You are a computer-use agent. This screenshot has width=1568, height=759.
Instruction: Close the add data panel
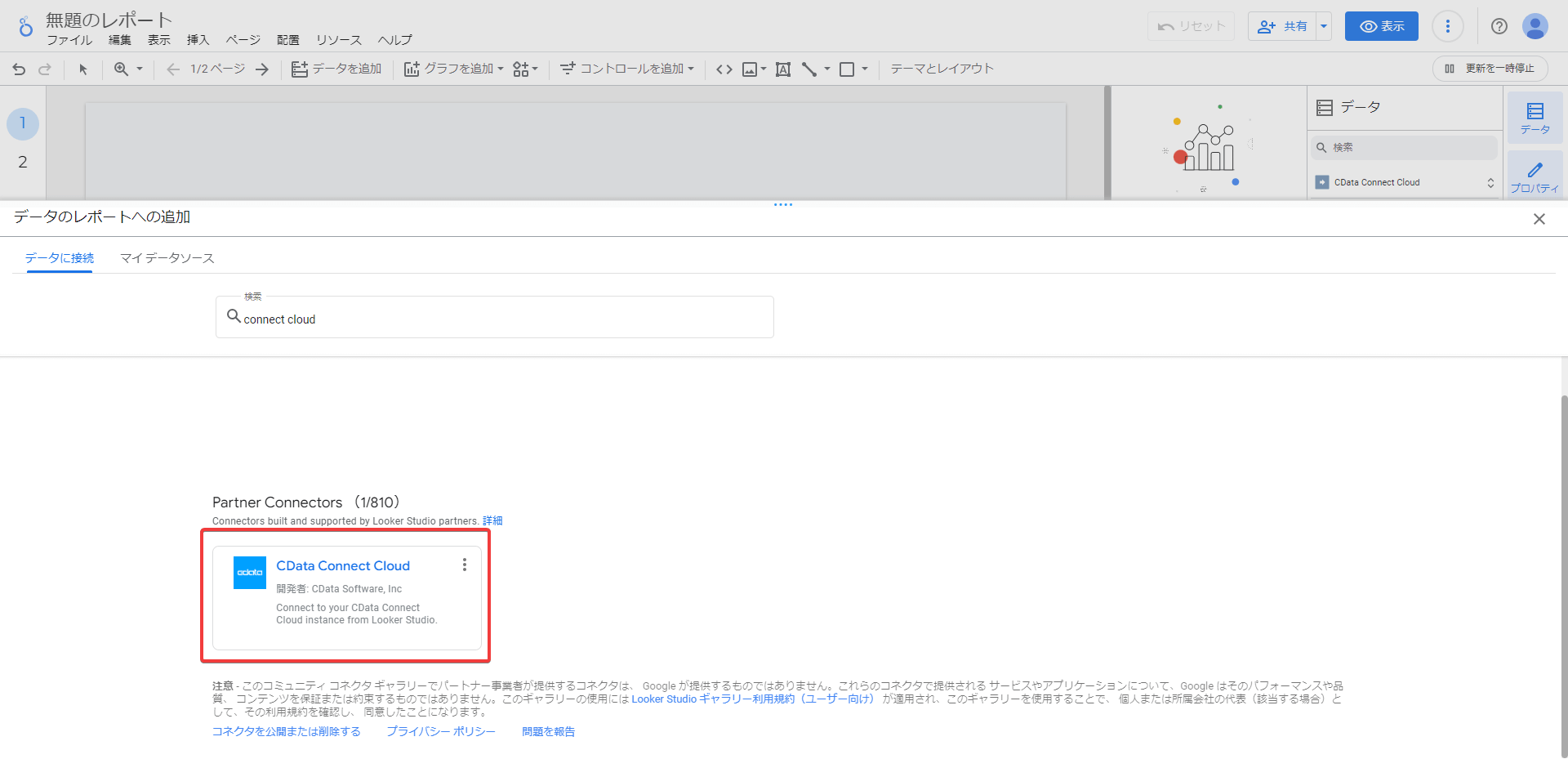(x=1539, y=219)
